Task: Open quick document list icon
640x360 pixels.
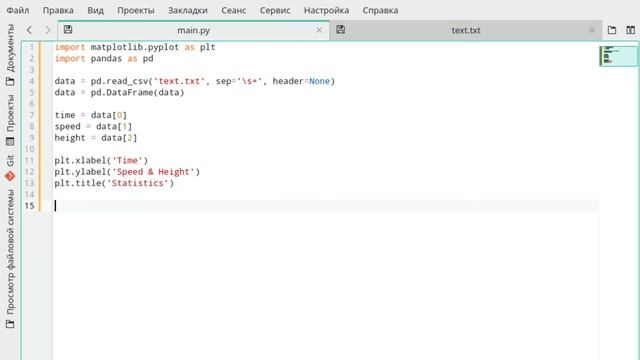Action: point(611,30)
